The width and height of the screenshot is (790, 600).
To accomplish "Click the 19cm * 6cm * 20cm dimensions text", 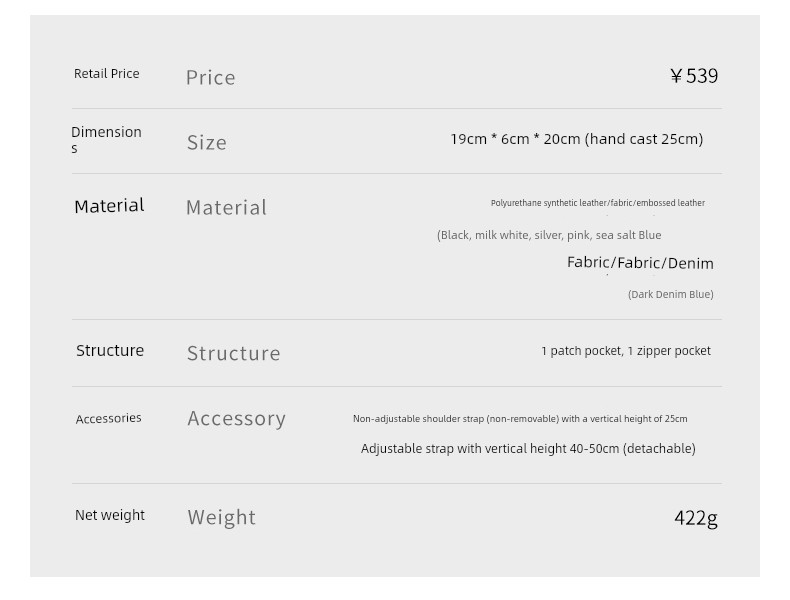I will (x=576, y=139).
